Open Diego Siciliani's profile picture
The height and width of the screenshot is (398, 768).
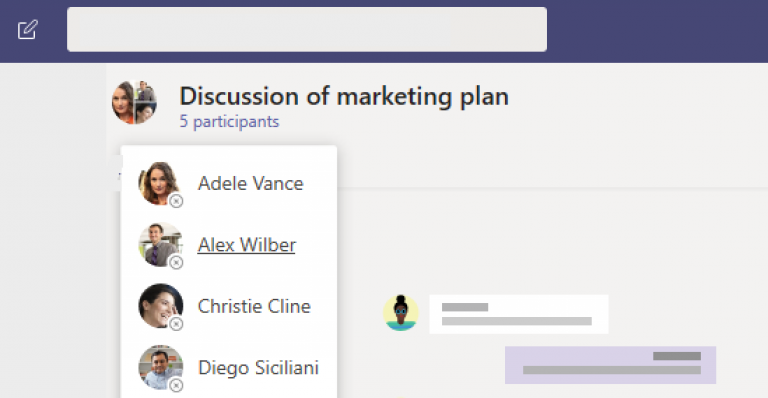(160, 368)
